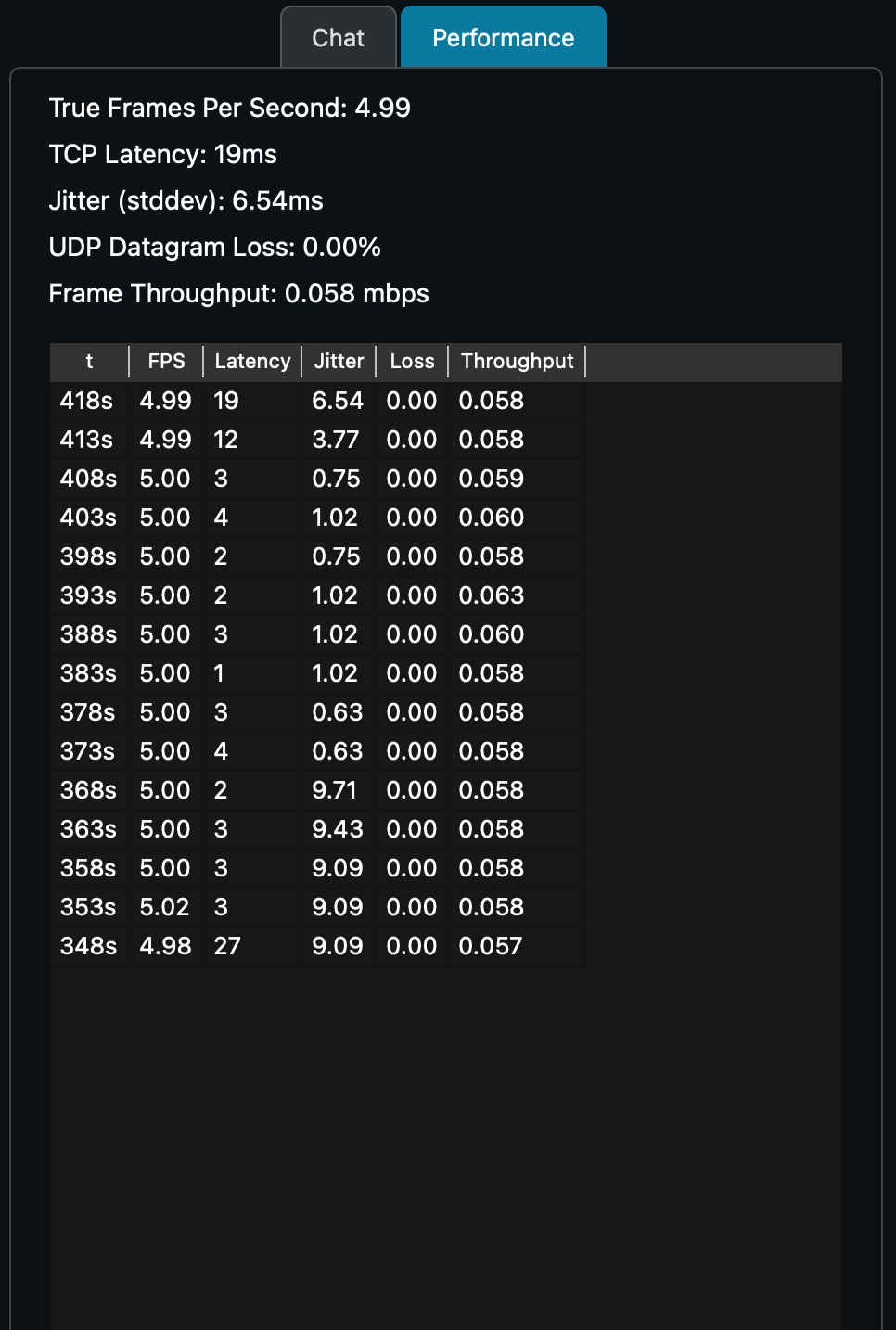Image resolution: width=896 pixels, height=1330 pixels.
Task: Click the TCP Latency readout
Action: [x=162, y=154]
